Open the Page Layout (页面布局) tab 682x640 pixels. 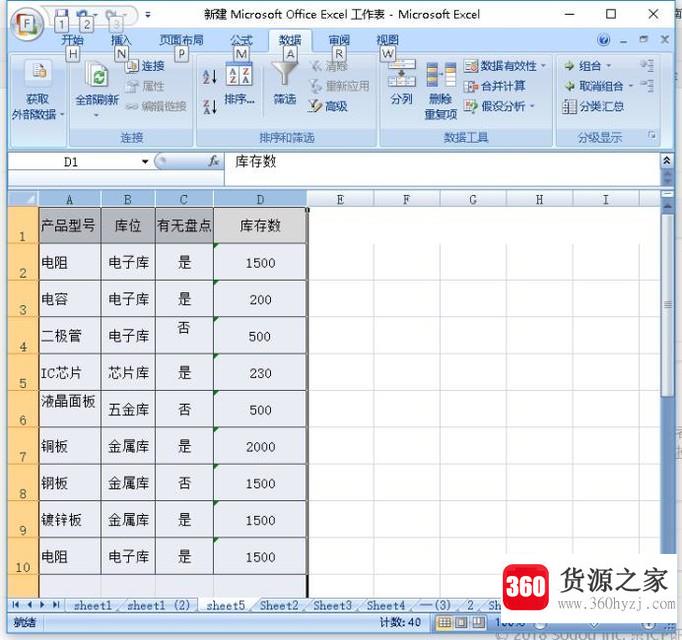click(181, 40)
